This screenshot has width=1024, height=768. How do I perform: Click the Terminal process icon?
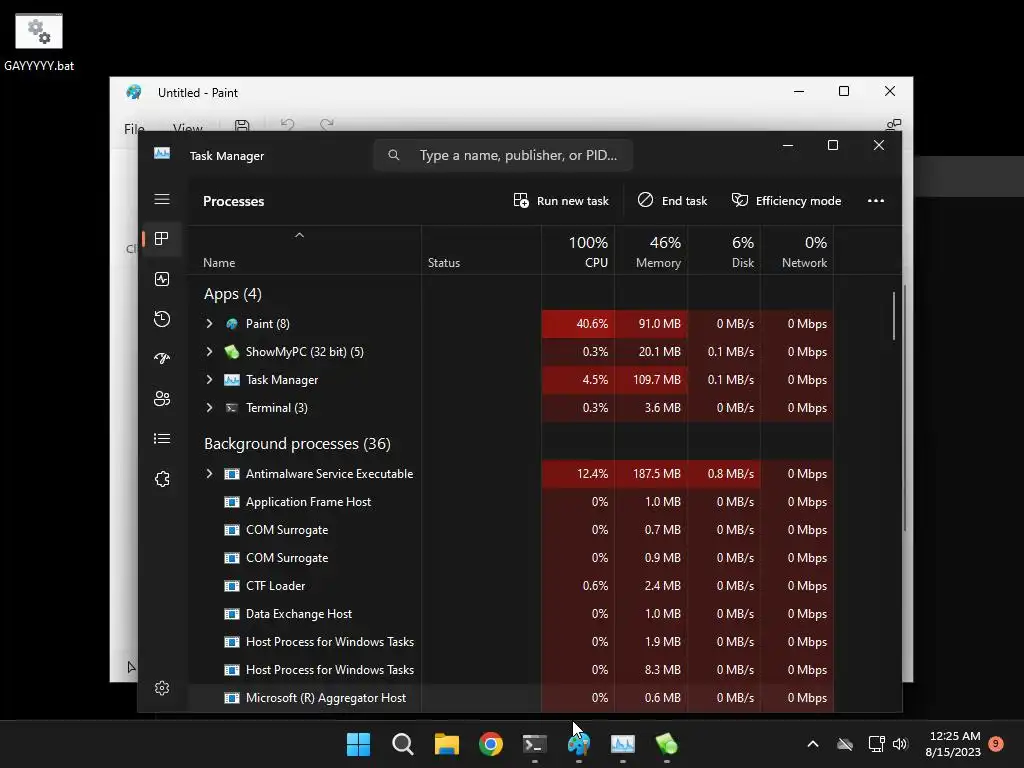[232, 408]
